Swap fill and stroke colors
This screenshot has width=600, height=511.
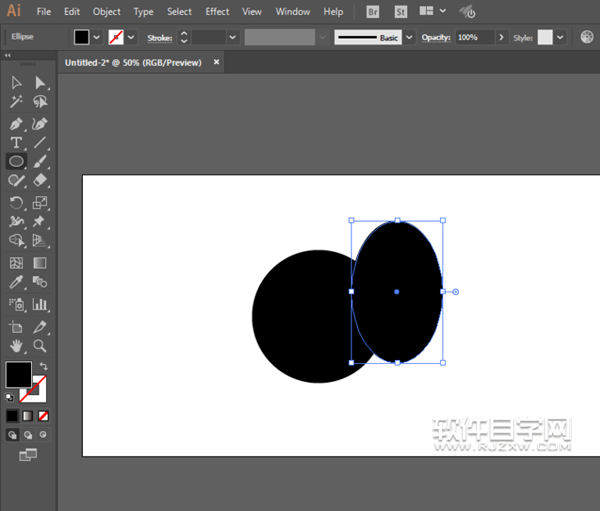tap(43, 367)
